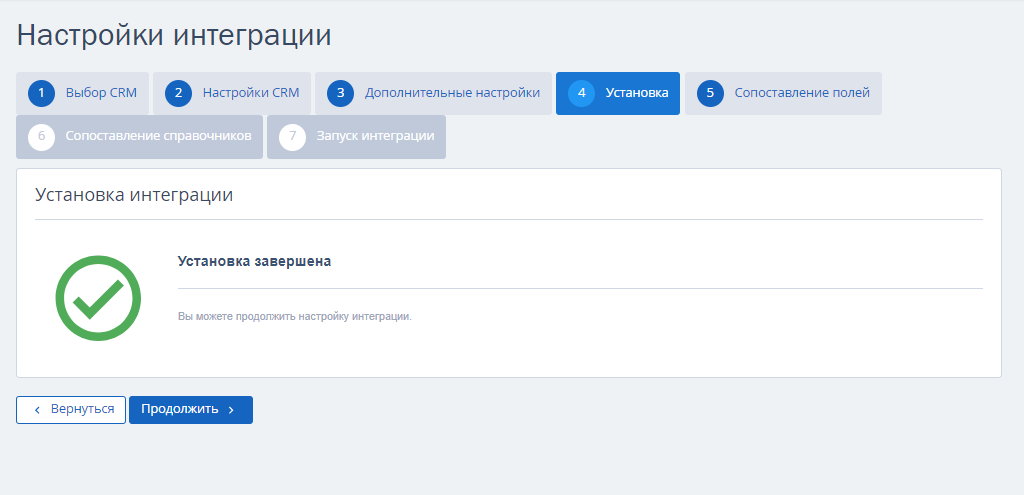Open the Запуск интеграции step tab
This screenshot has height=495, width=1024.
[356, 137]
